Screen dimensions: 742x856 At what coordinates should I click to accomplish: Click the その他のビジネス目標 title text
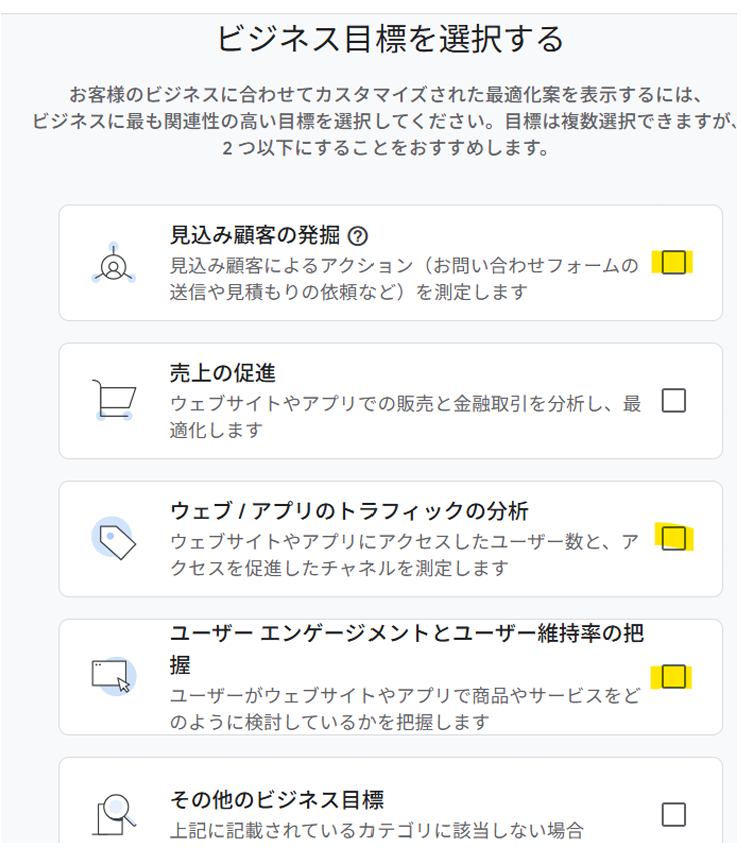(x=277, y=800)
